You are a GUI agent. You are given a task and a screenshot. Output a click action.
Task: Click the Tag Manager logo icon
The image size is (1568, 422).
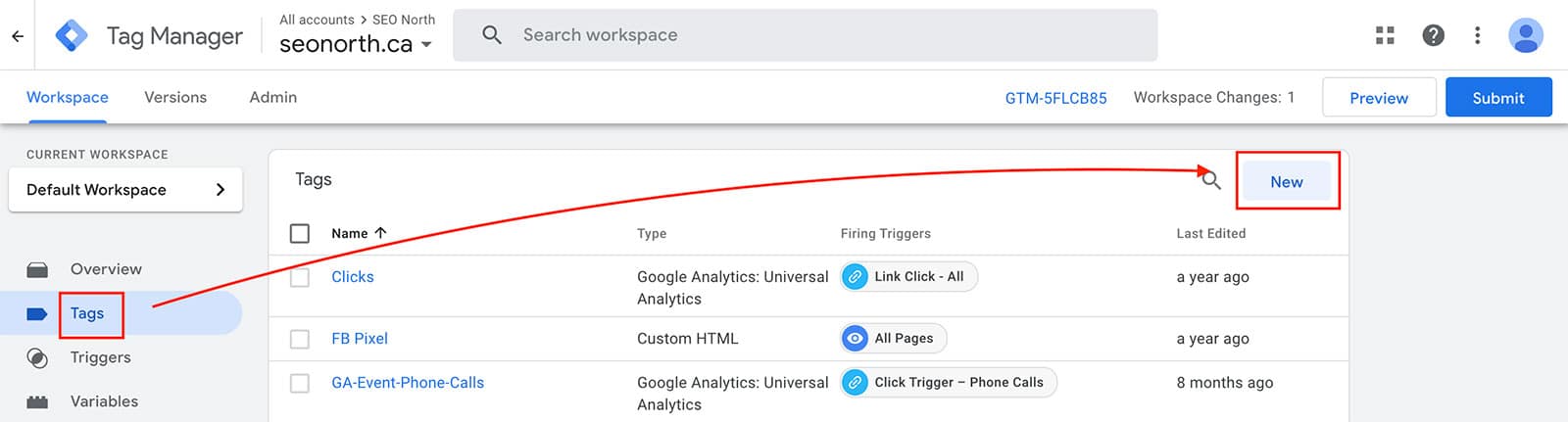pos(73,35)
